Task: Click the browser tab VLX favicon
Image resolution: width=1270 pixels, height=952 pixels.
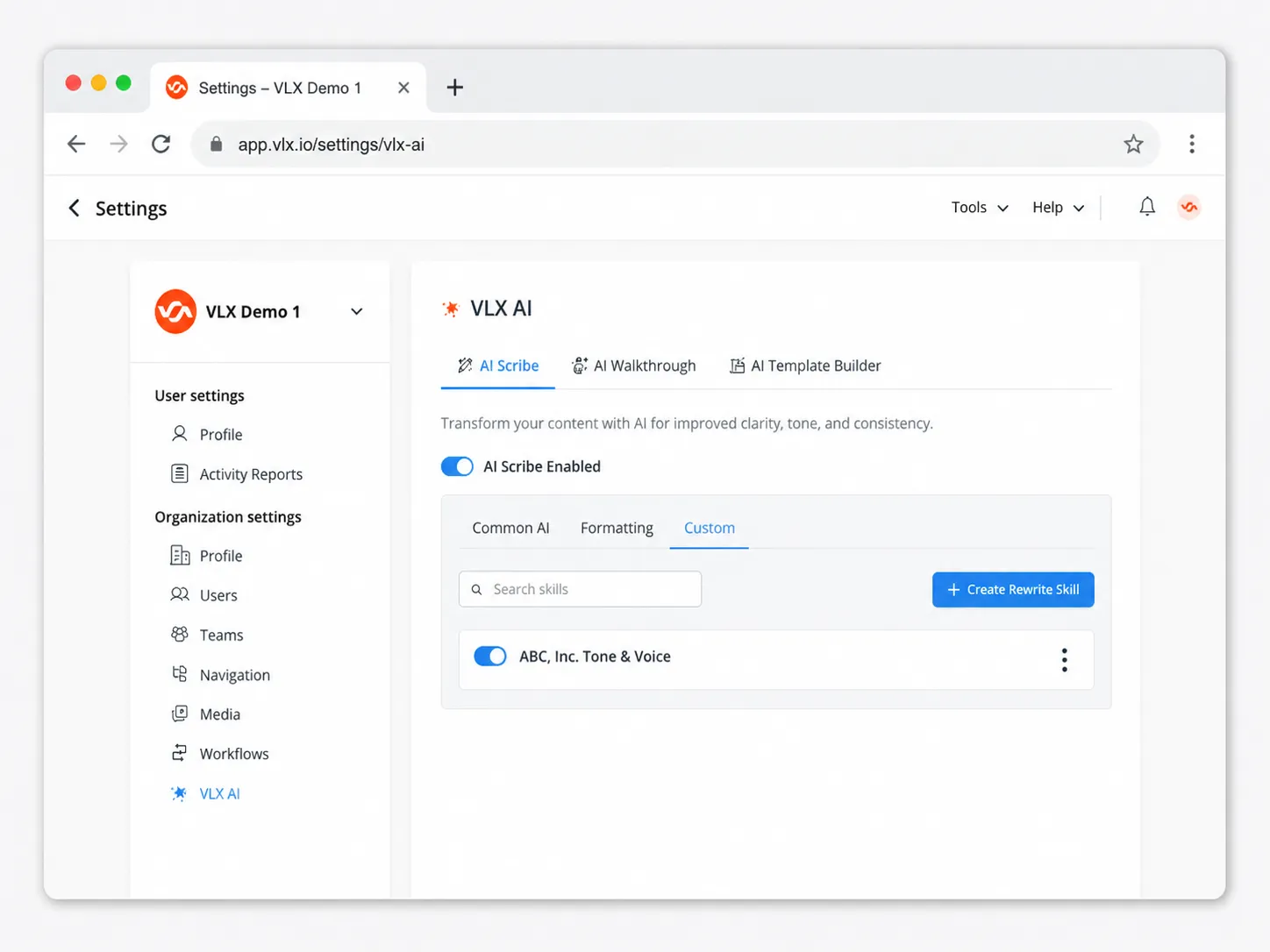Action: point(176,88)
